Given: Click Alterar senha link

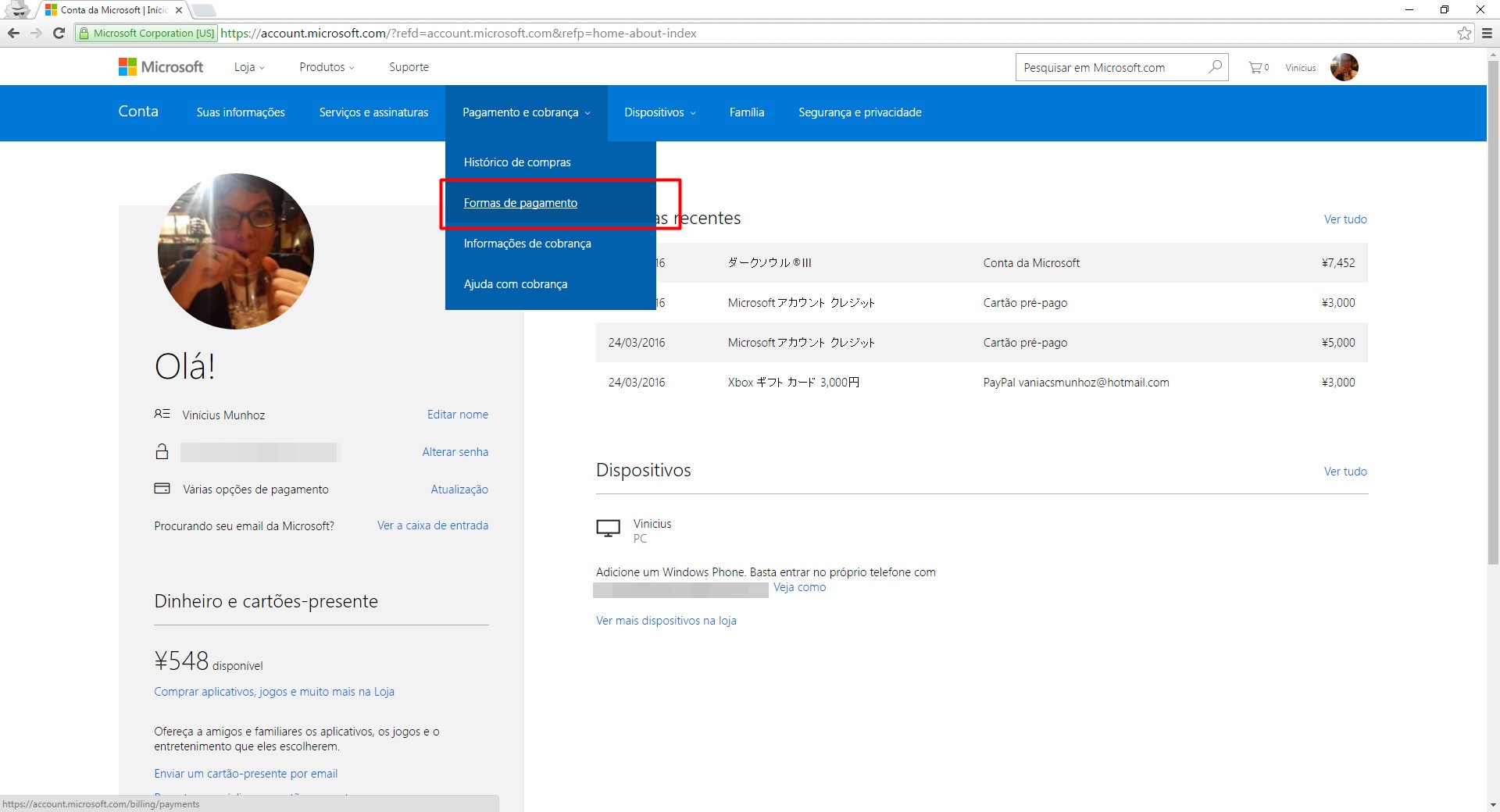Looking at the screenshot, I should point(455,452).
